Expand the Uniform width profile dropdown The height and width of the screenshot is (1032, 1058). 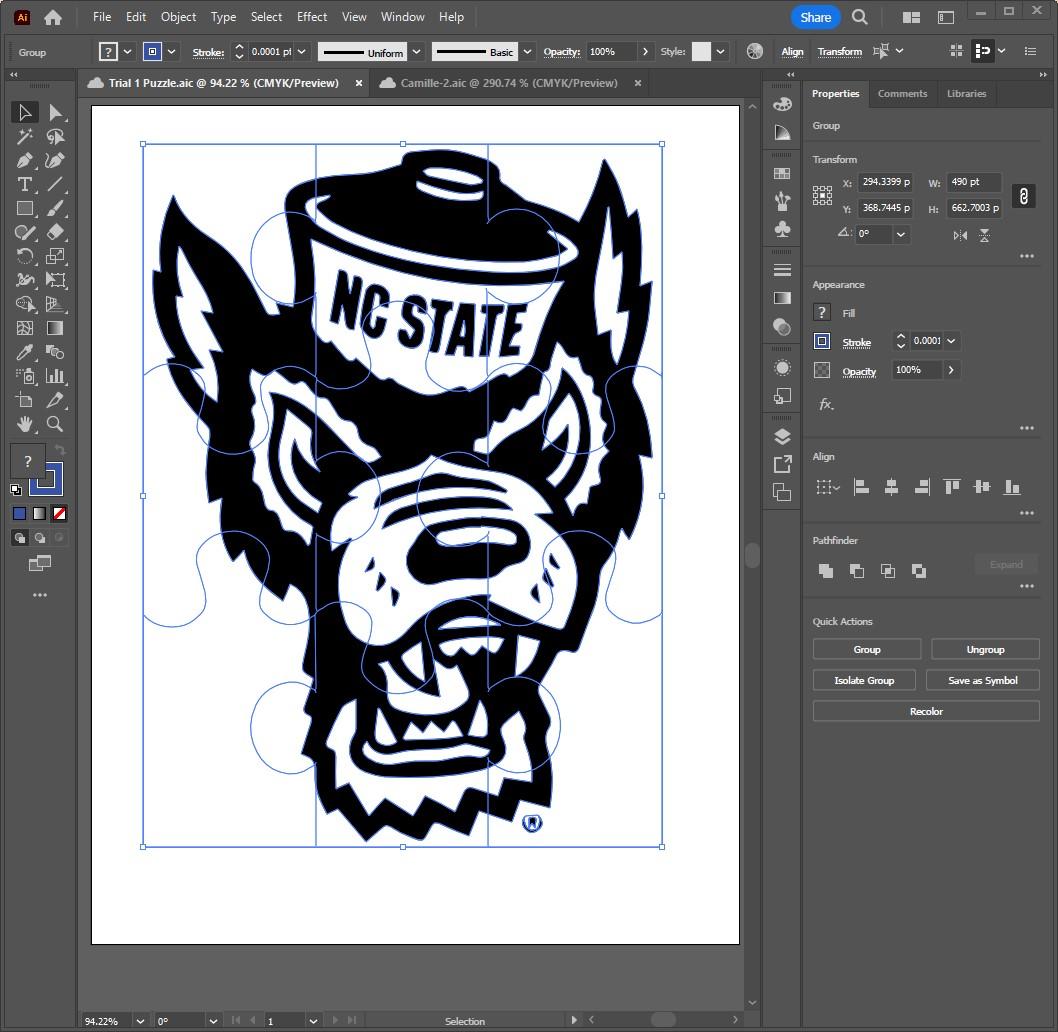417,52
